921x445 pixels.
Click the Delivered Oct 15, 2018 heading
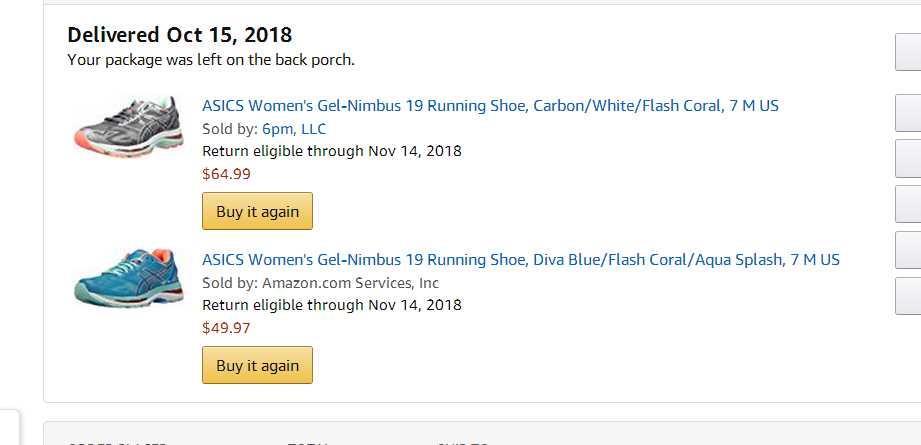coord(180,35)
